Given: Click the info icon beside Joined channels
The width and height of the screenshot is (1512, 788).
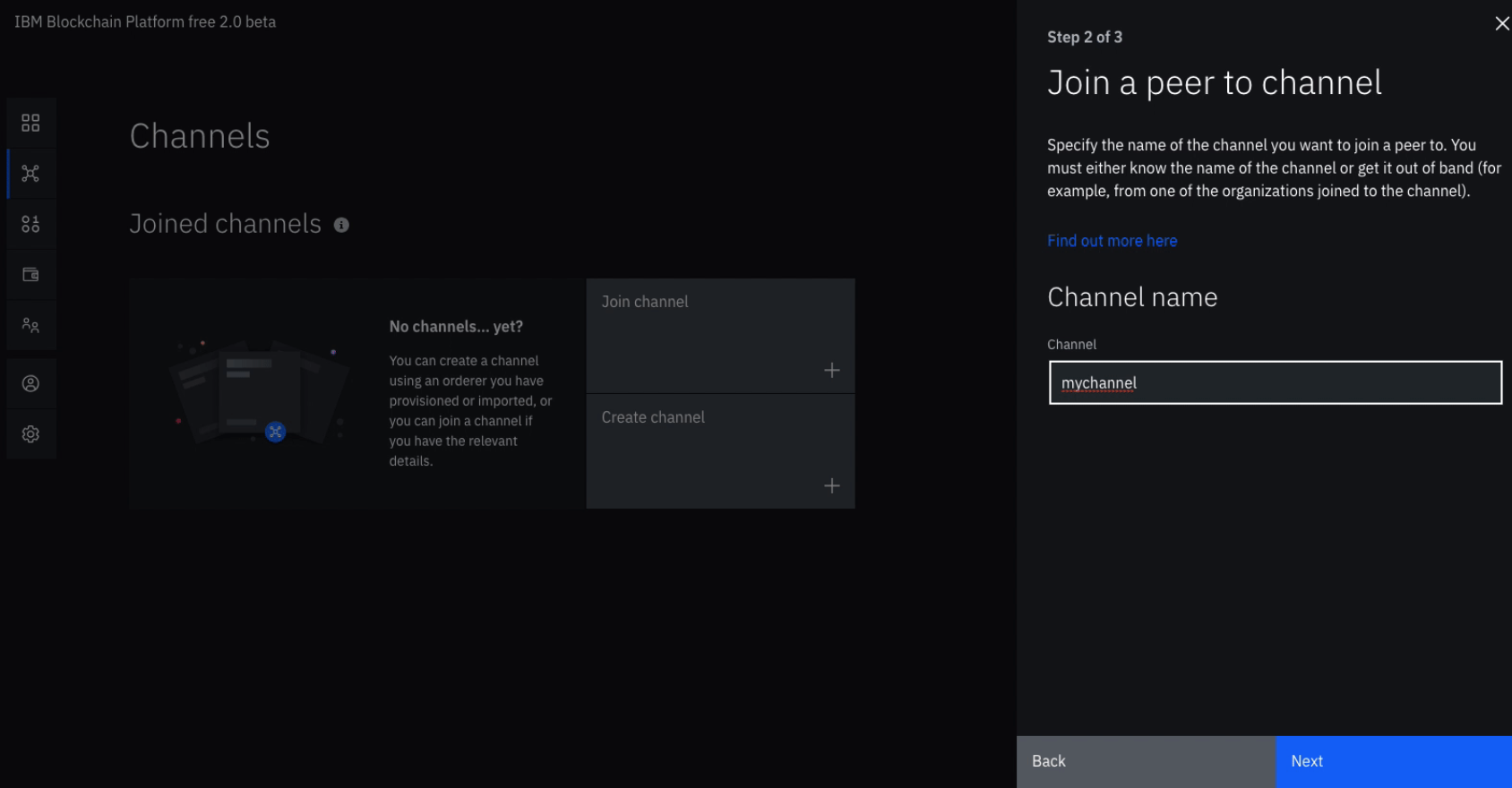Looking at the screenshot, I should pos(341,225).
